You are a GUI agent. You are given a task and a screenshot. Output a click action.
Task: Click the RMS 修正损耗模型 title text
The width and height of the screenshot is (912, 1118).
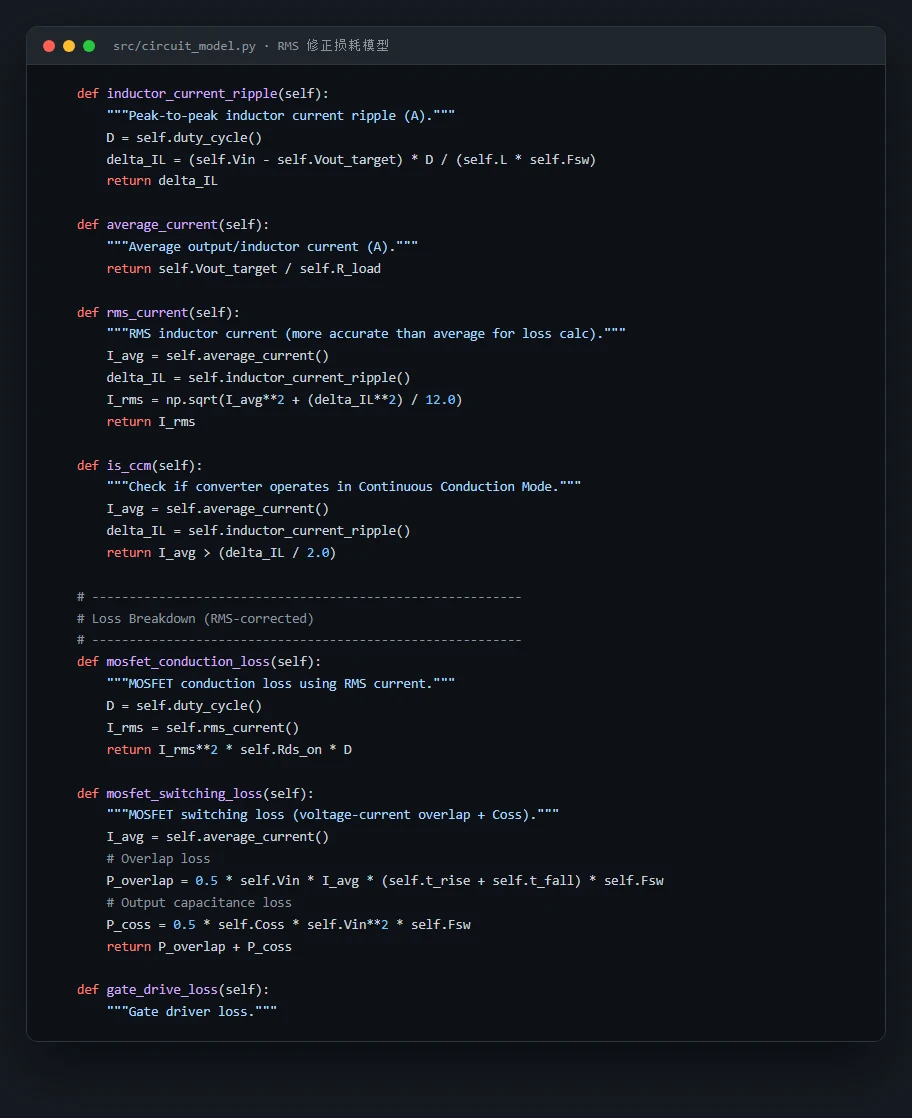click(x=333, y=46)
